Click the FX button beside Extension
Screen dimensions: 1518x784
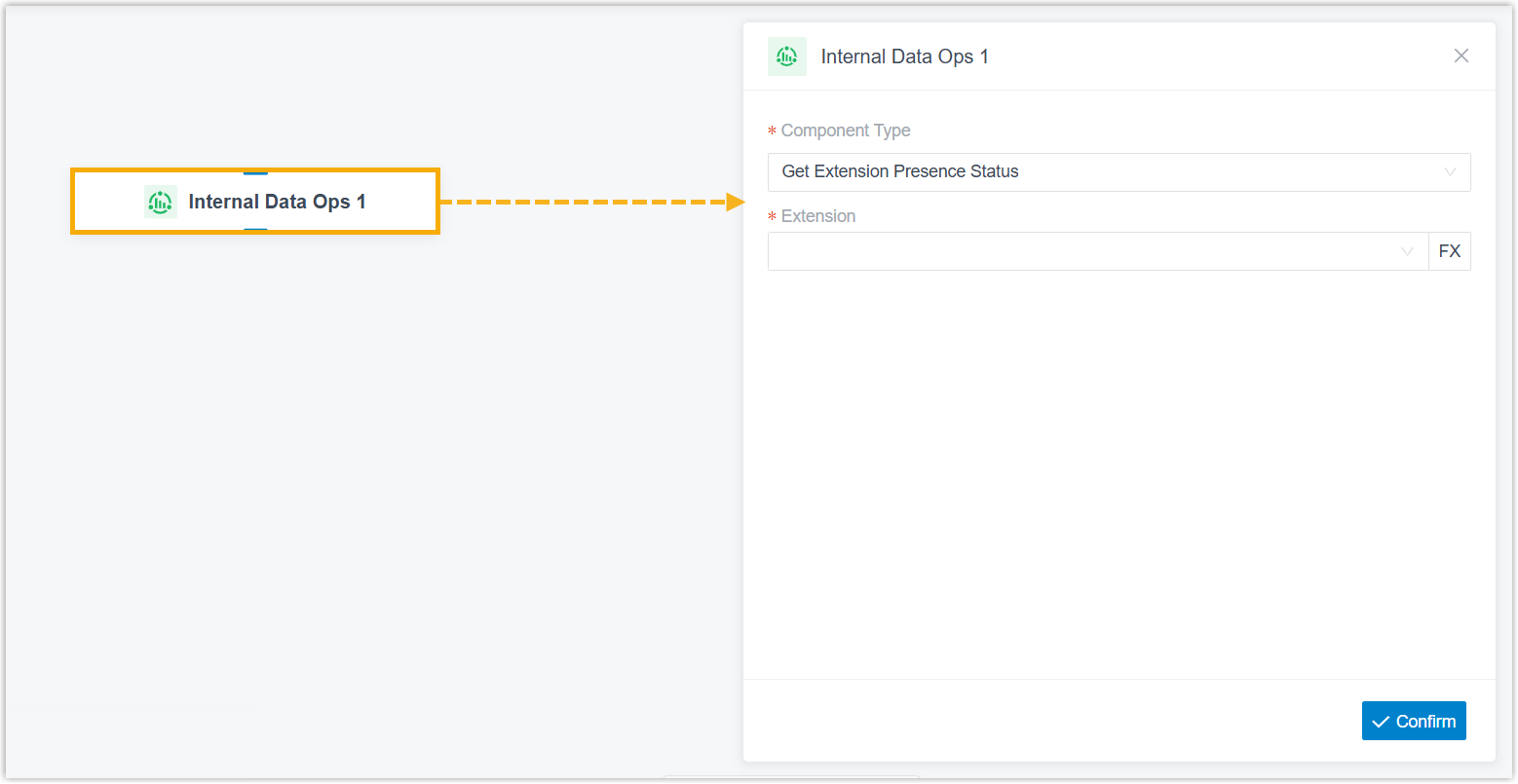point(1450,251)
